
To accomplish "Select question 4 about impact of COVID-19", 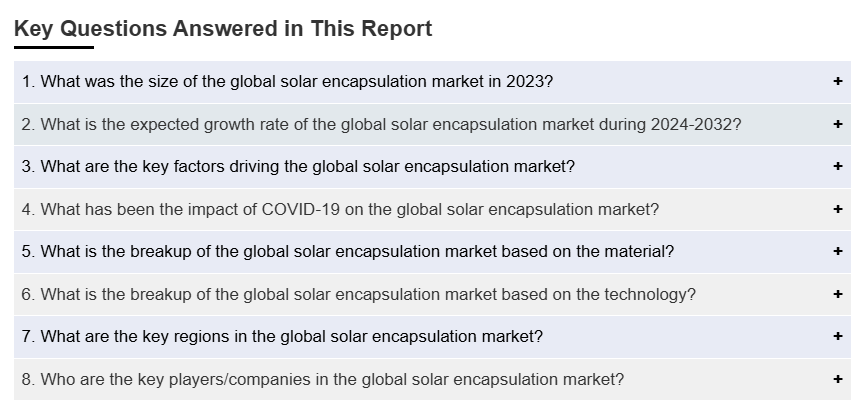I will (340, 209).
